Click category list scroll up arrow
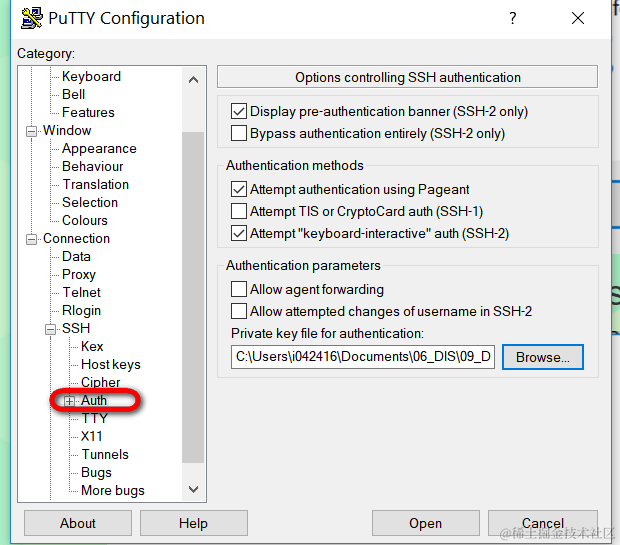The image size is (620, 545). click(193, 80)
